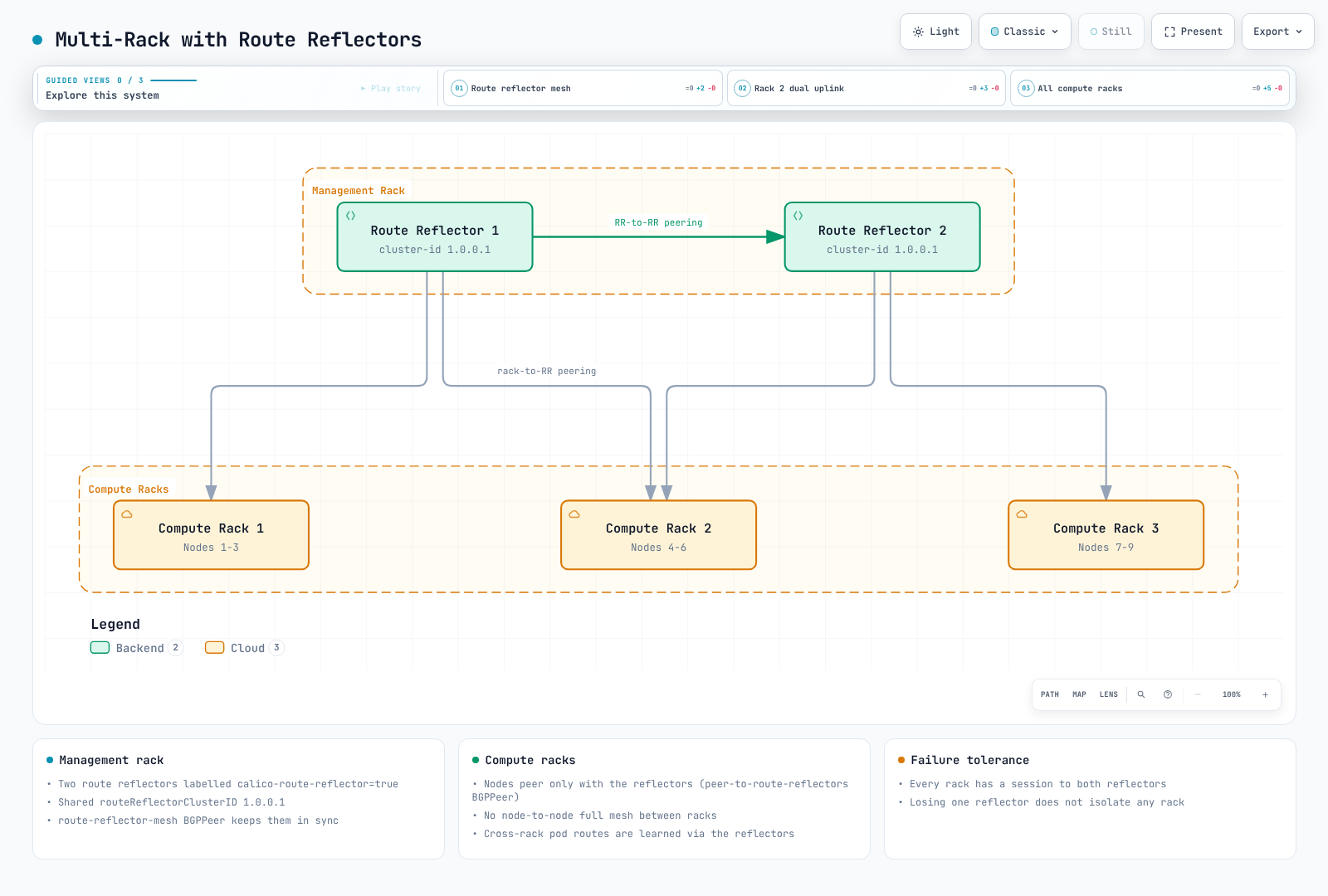Open guided view 01 Route reflector mesh
This screenshot has width=1328, height=896.
point(583,88)
